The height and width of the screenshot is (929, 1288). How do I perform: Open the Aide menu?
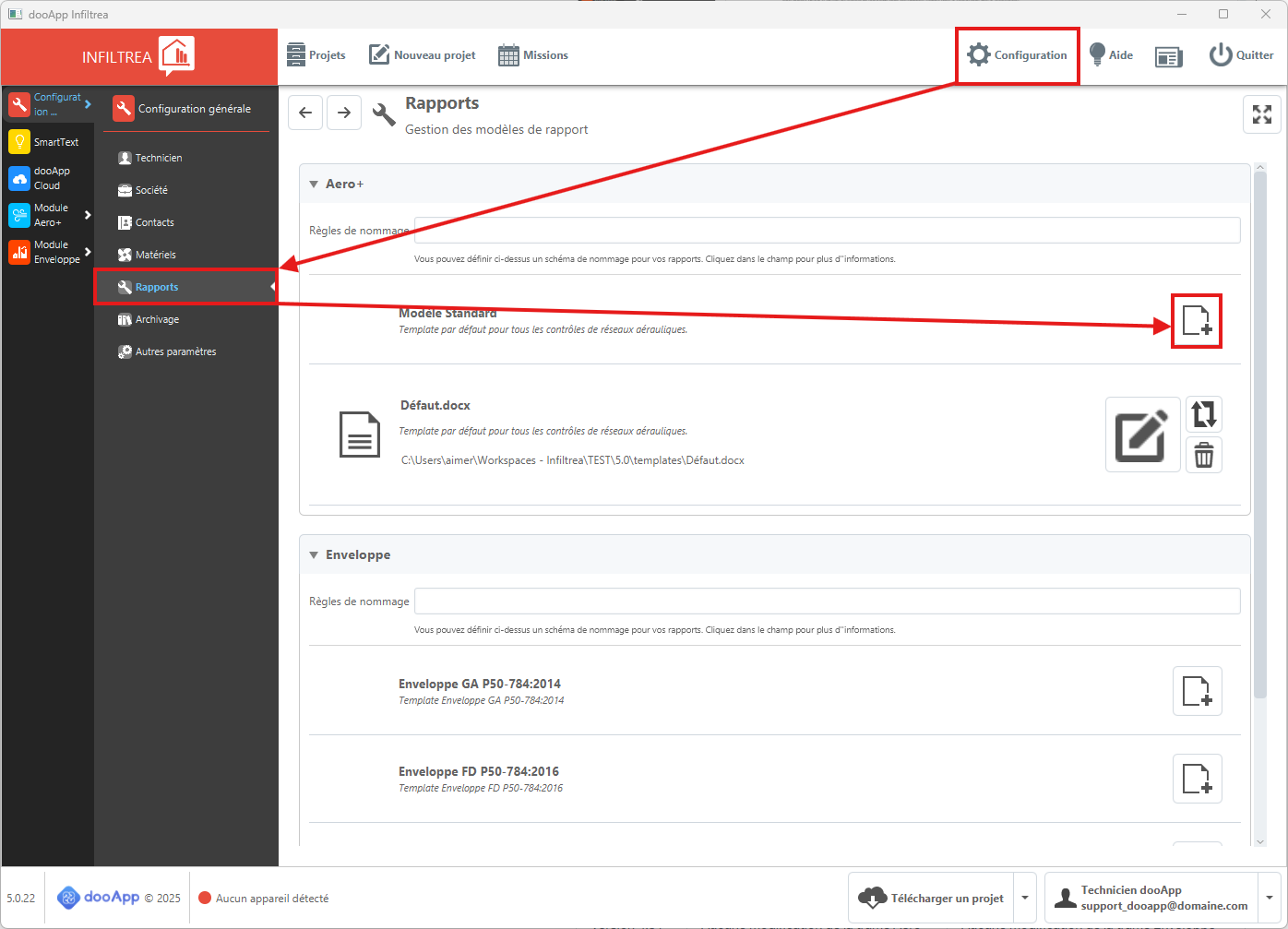point(1111,55)
